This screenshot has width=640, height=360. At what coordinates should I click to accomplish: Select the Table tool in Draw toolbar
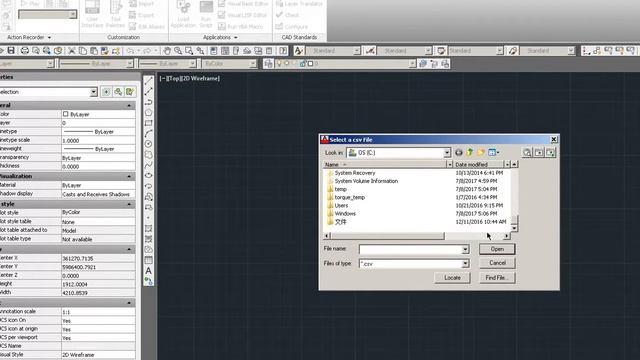tap(149, 260)
